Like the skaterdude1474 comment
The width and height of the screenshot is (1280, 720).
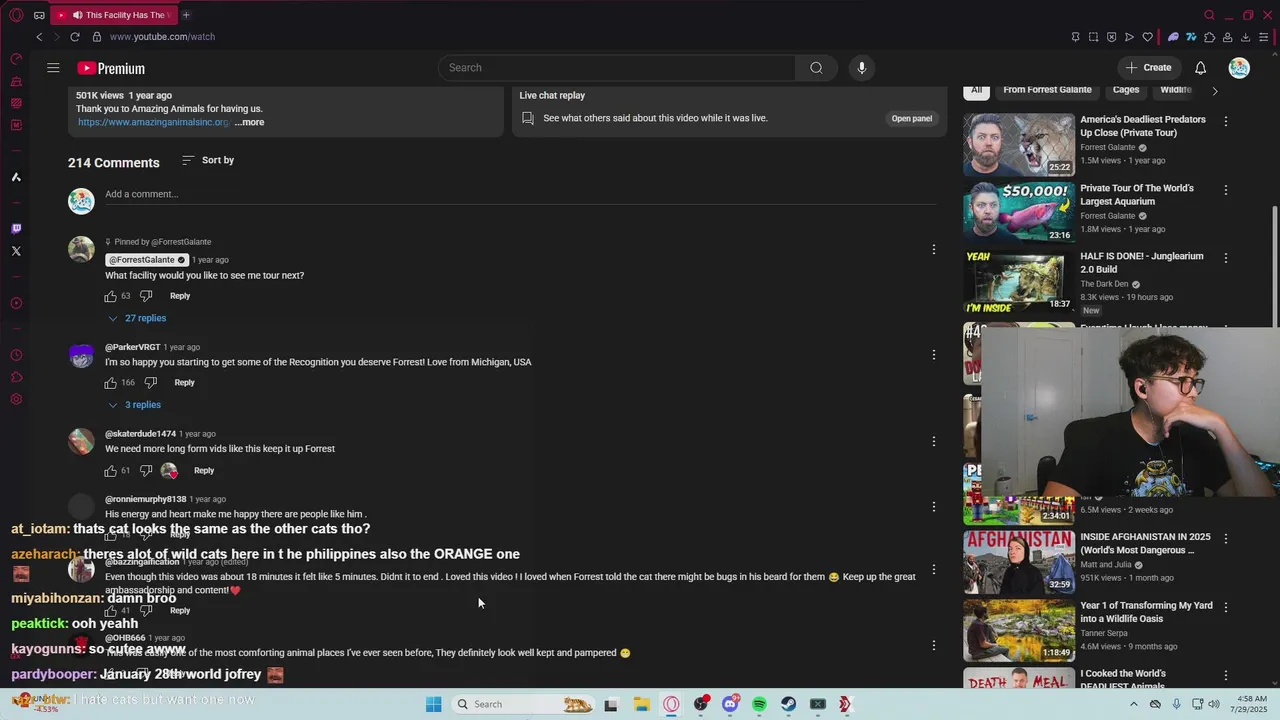(111, 470)
